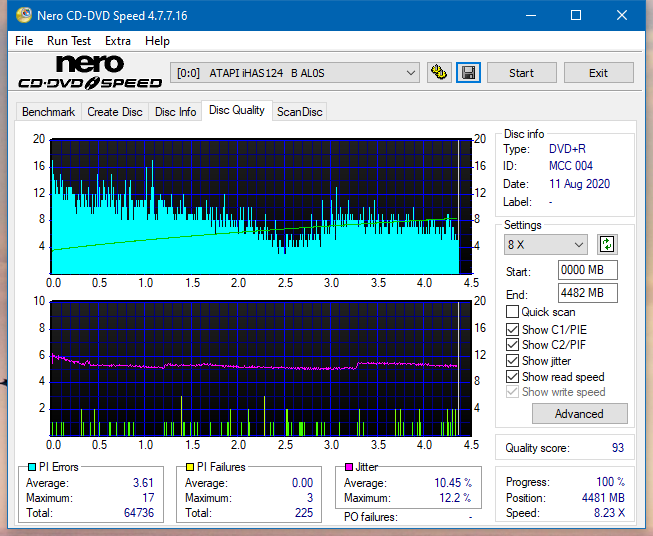Click the Start position field 0000 MB
653x536 pixels.
tap(588, 270)
